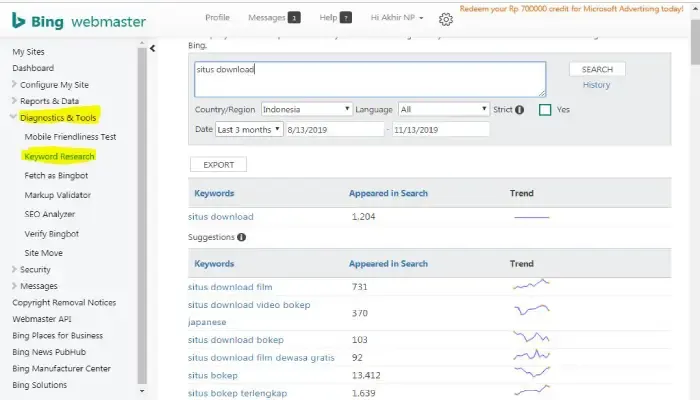Click the sidebar scrollbar up arrow

tap(142, 43)
